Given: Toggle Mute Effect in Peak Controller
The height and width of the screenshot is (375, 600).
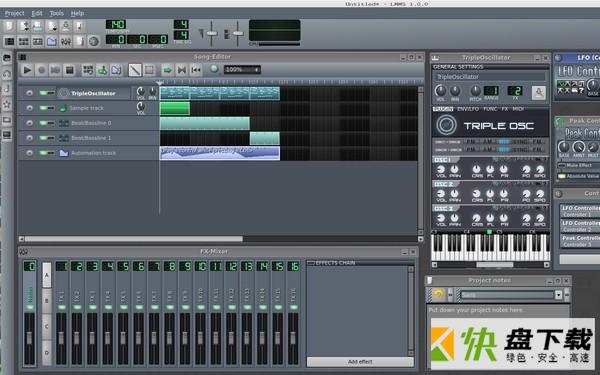Looking at the screenshot, I should click(562, 166).
